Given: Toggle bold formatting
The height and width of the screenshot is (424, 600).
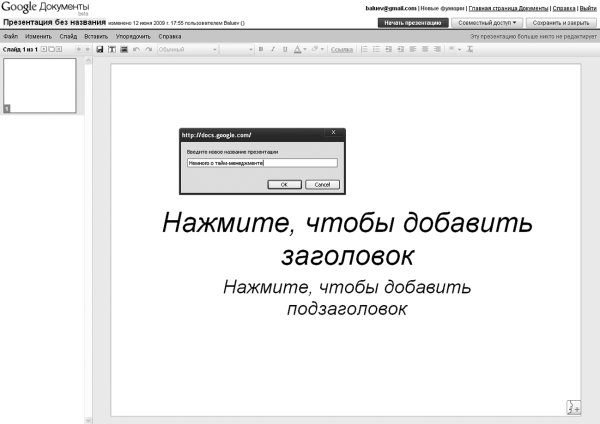Looking at the screenshot, I should pos(261,49).
